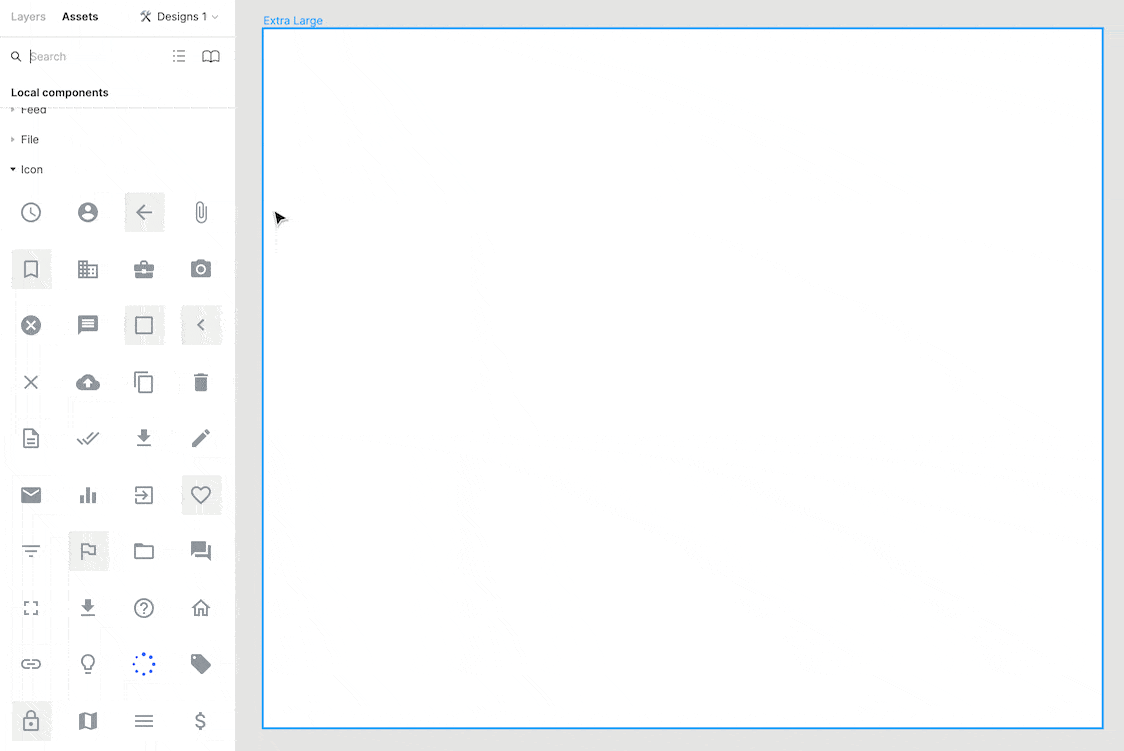Click the Local components heading
Viewport: 1124px width, 751px height.
click(x=59, y=92)
